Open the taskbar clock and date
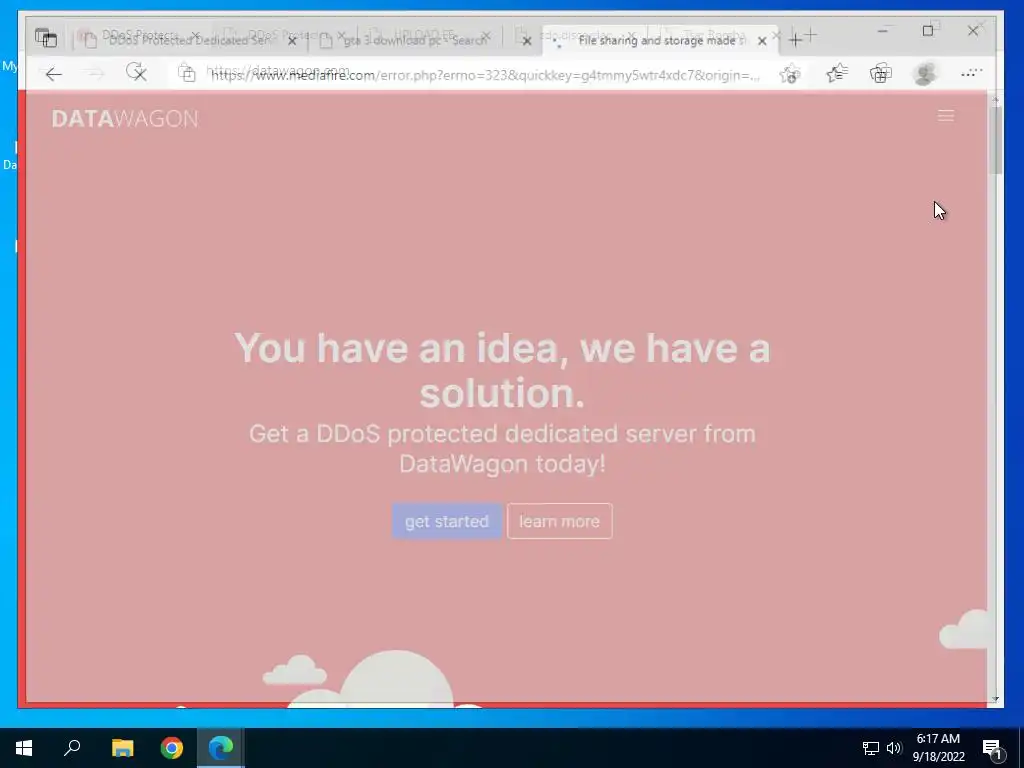The width and height of the screenshot is (1024, 768). pos(938,748)
